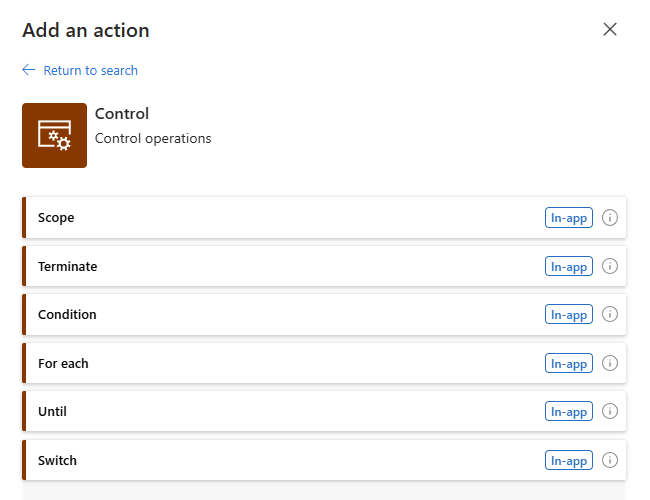Pick the Switch action

(x=324, y=460)
